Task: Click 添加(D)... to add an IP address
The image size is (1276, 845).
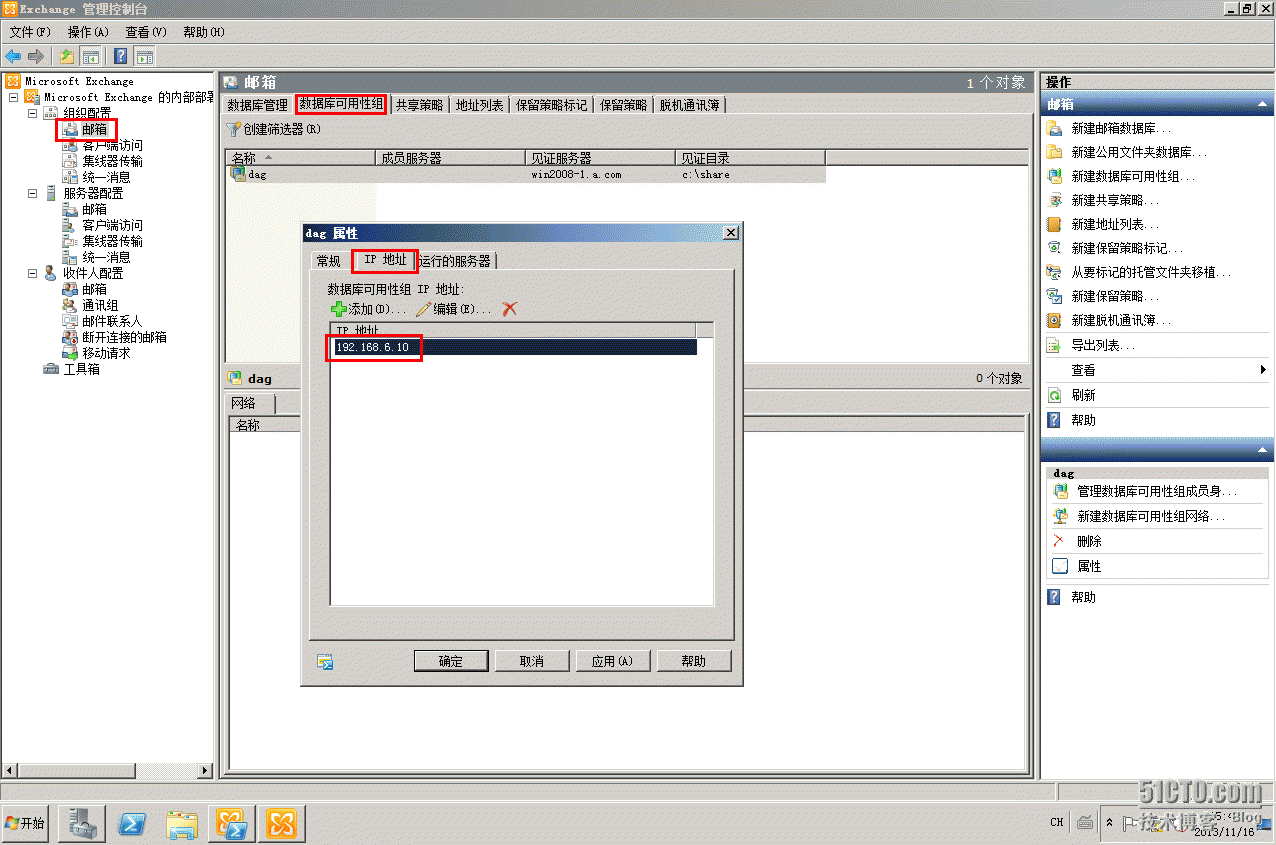Action: tap(367, 309)
